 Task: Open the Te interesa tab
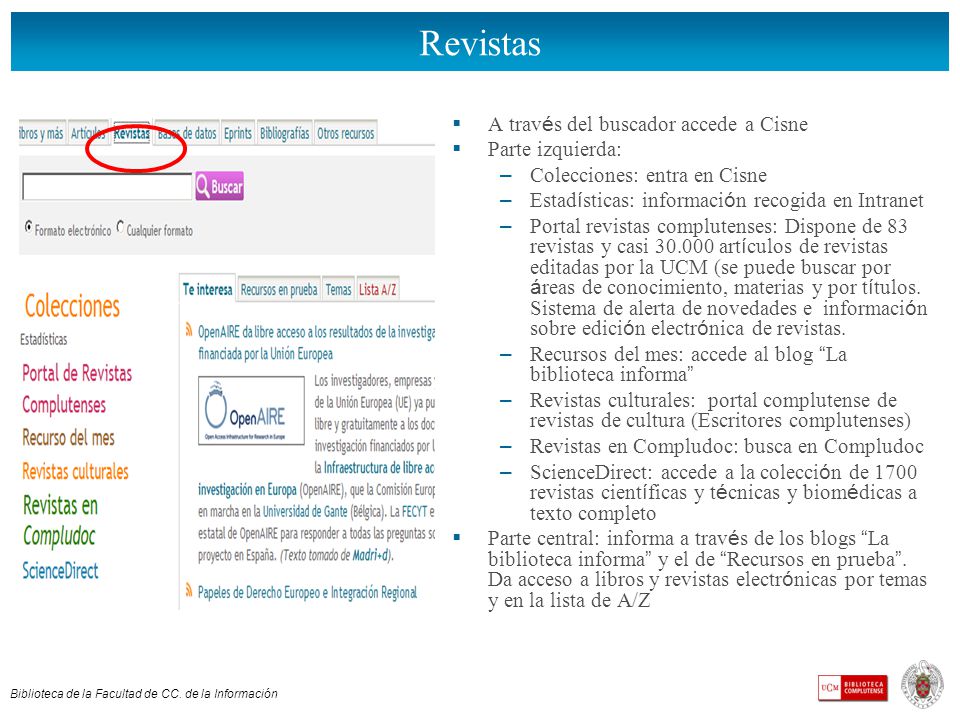208,289
